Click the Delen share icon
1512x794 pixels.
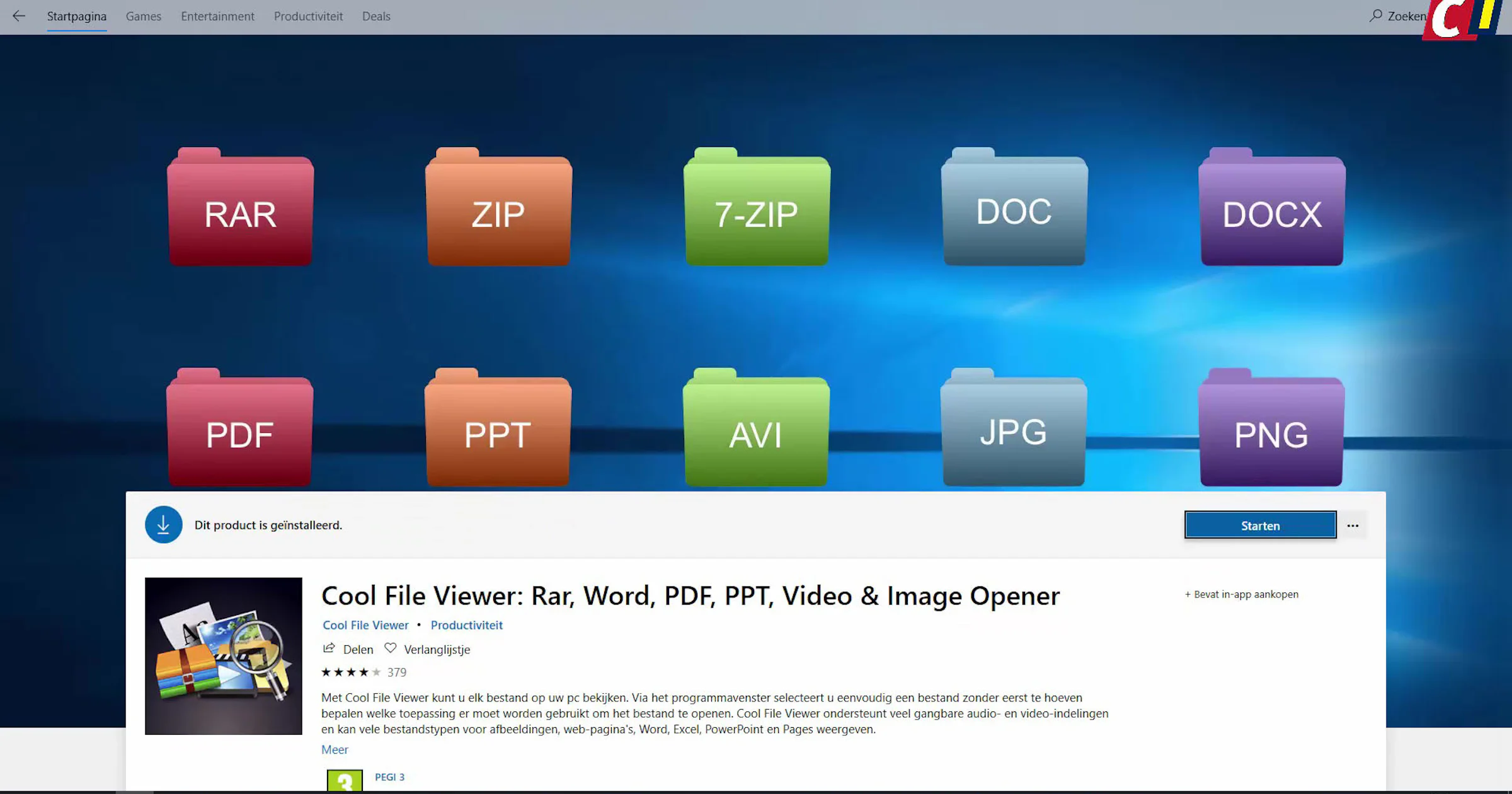(x=329, y=648)
